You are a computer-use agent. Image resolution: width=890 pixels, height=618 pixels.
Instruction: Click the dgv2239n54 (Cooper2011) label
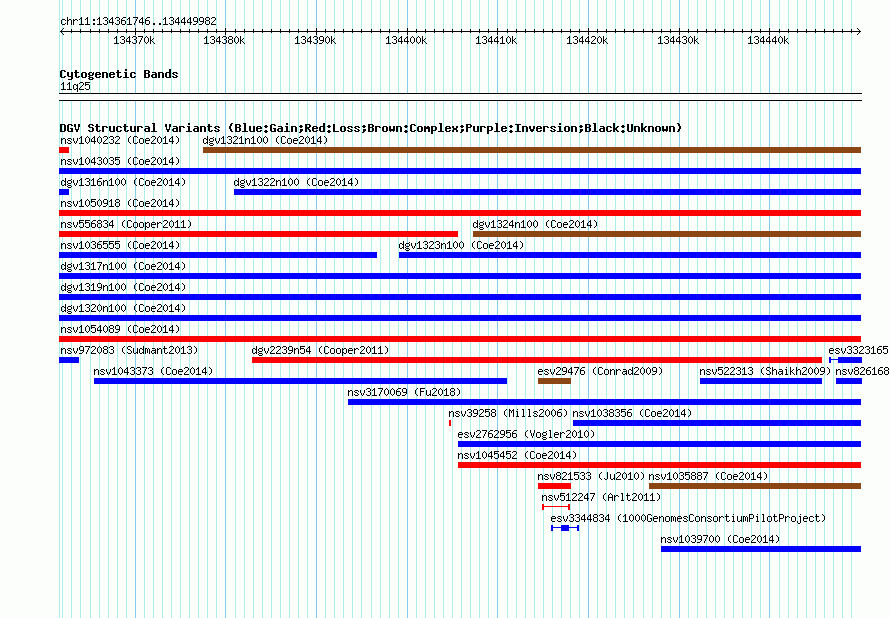pyautogui.click(x=320, y=350)
